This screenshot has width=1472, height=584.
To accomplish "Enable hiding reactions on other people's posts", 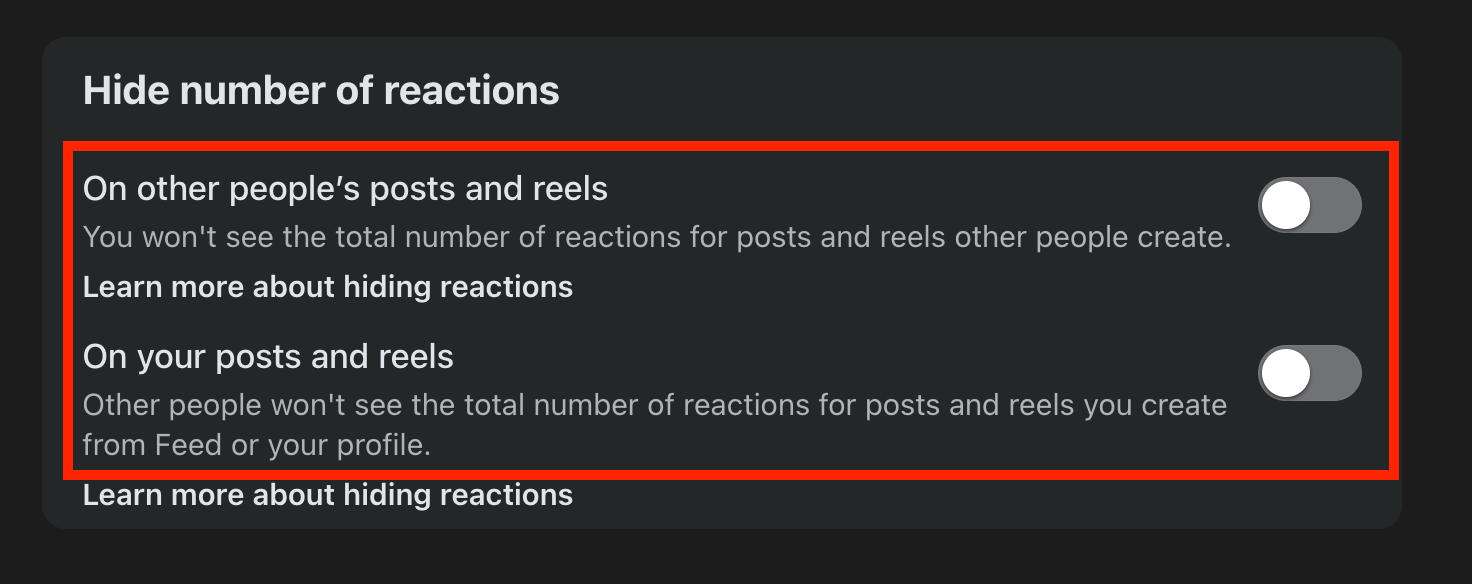I will pos(1309,205).
